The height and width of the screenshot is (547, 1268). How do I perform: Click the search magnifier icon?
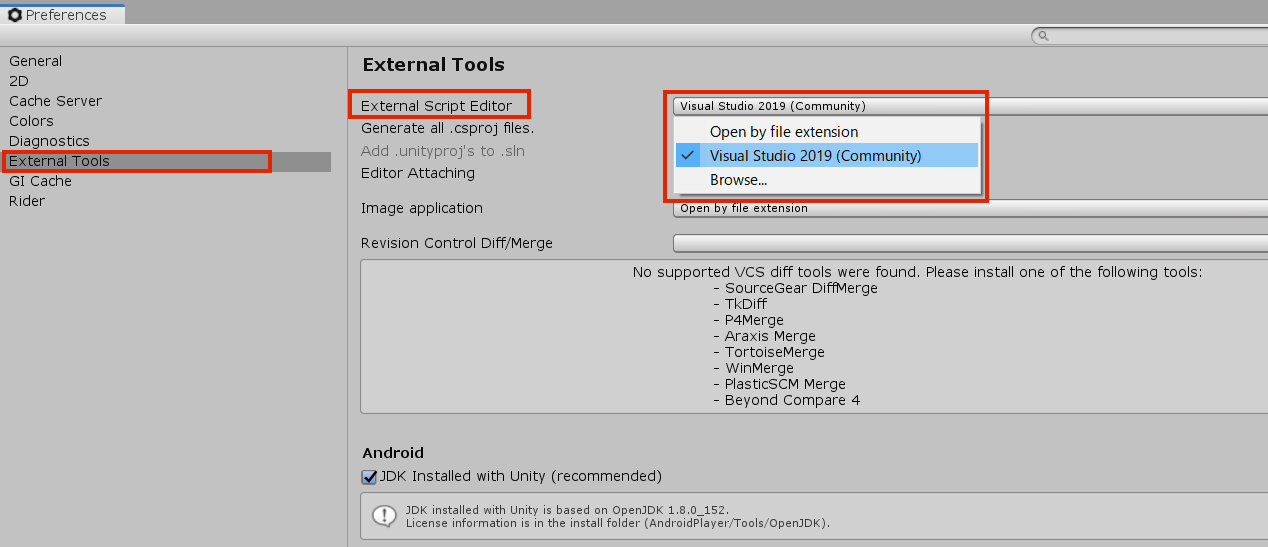click(1043, 36)
